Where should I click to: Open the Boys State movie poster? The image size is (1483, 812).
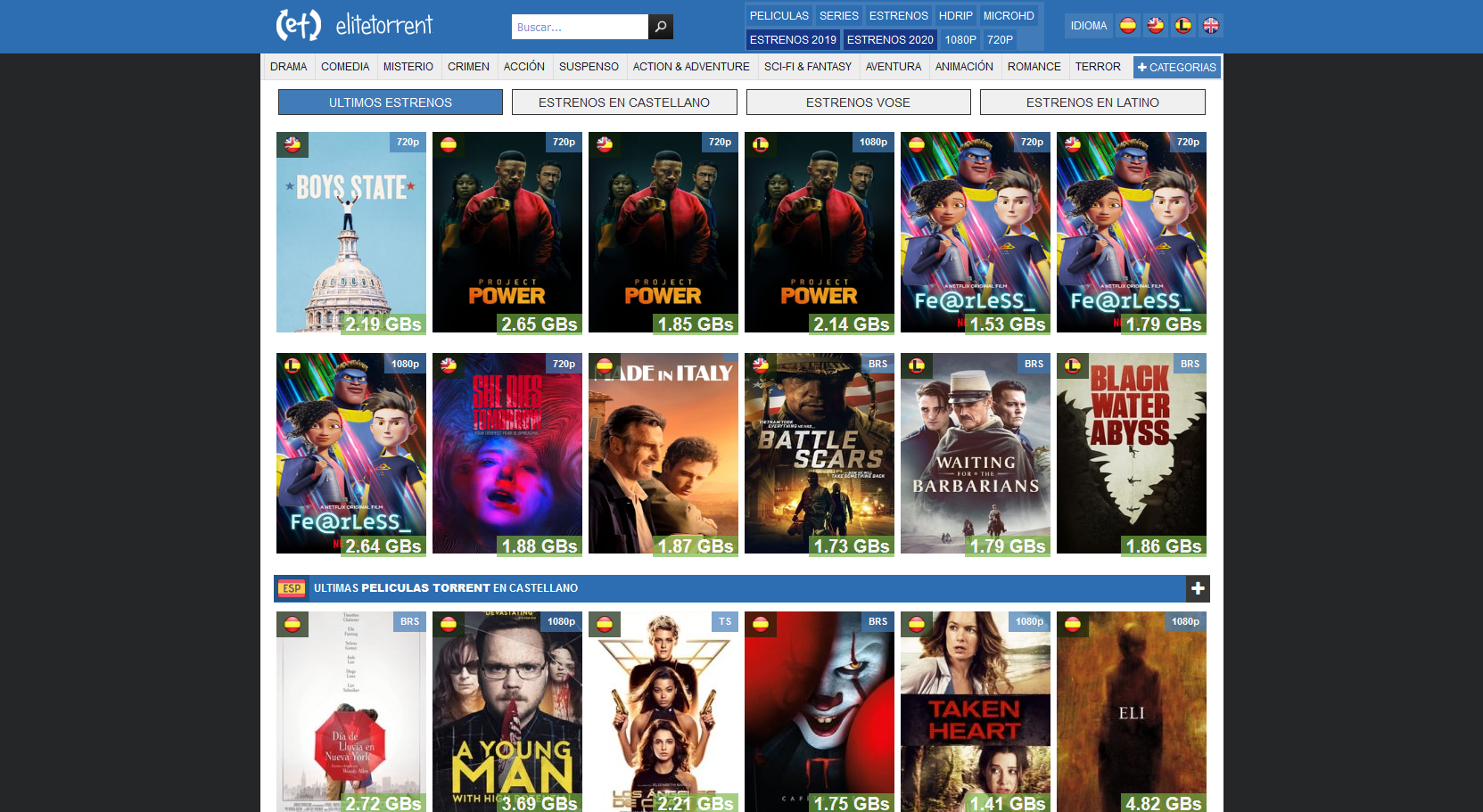coord(351,232)
